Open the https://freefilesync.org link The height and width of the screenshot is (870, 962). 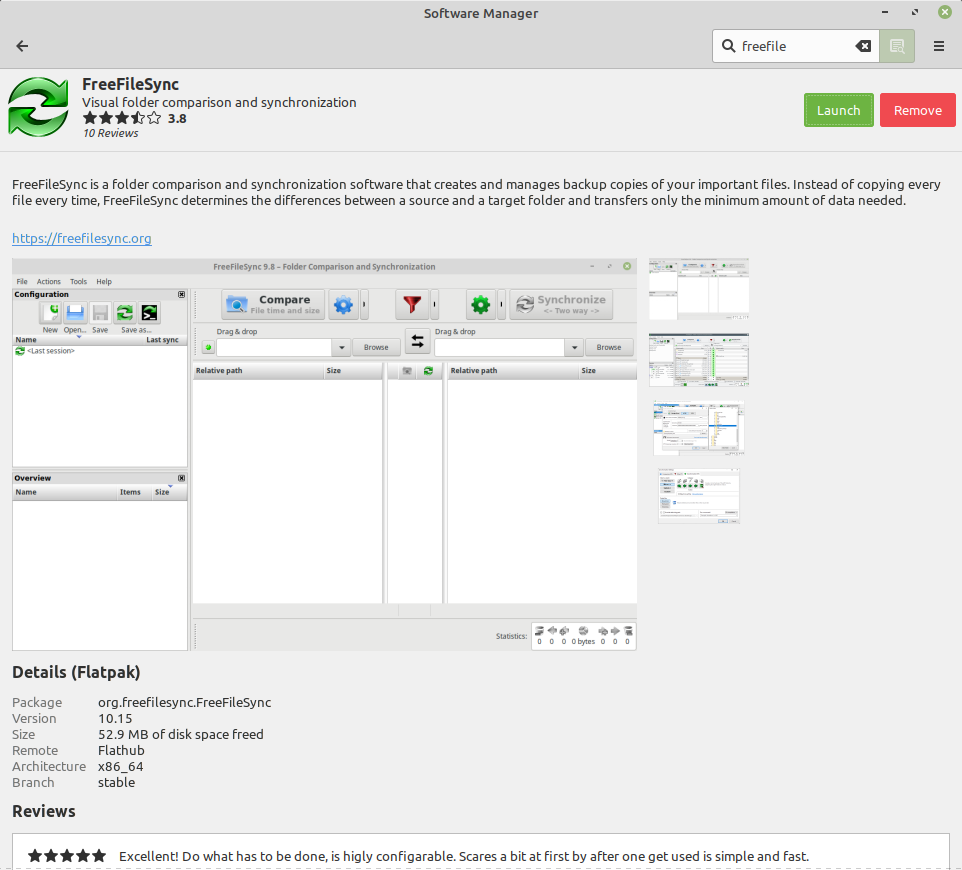(82, 238)
